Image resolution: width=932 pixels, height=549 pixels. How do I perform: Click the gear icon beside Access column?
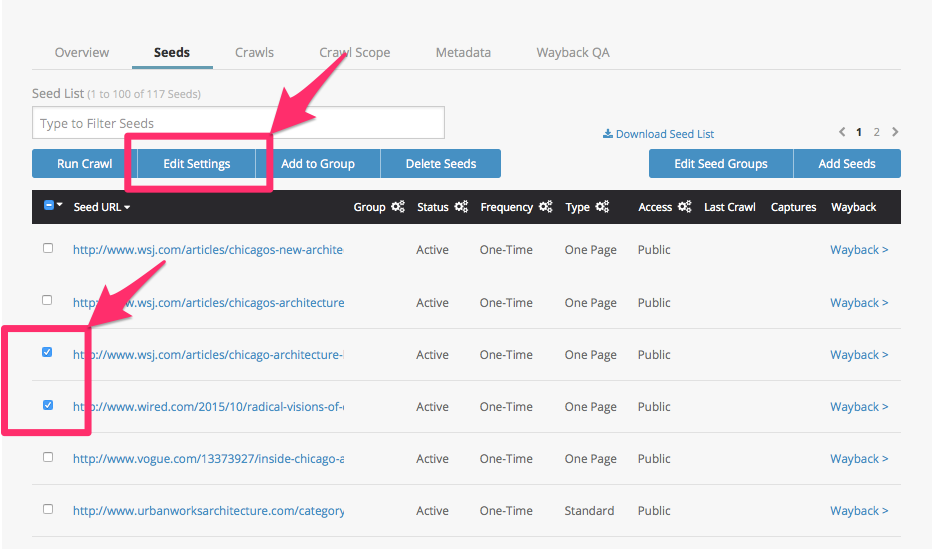684,207
